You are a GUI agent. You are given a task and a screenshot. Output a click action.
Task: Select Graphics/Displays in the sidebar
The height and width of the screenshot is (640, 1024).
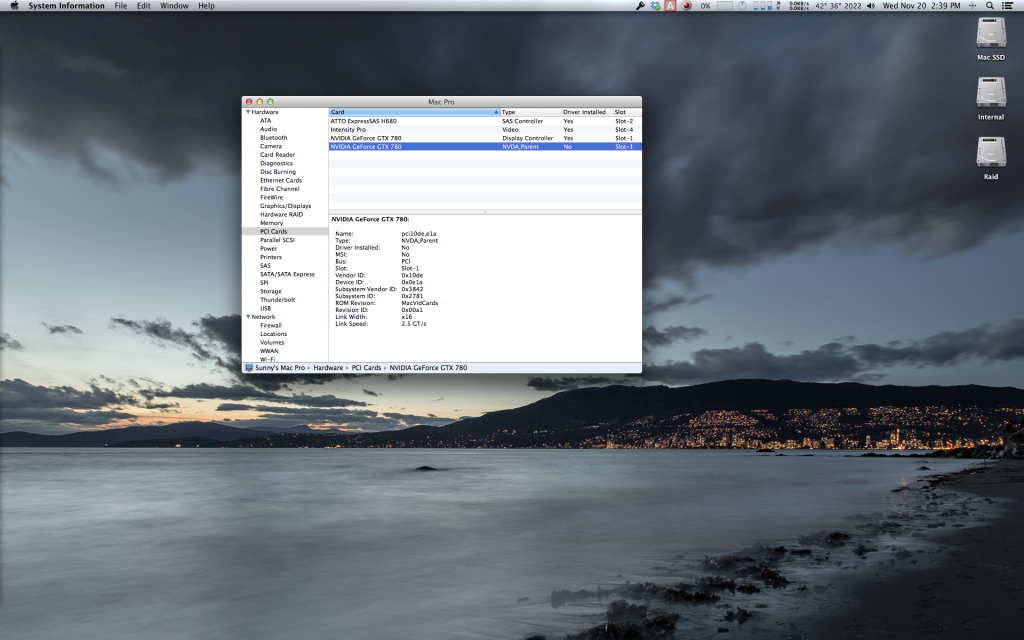click(285, 206)
